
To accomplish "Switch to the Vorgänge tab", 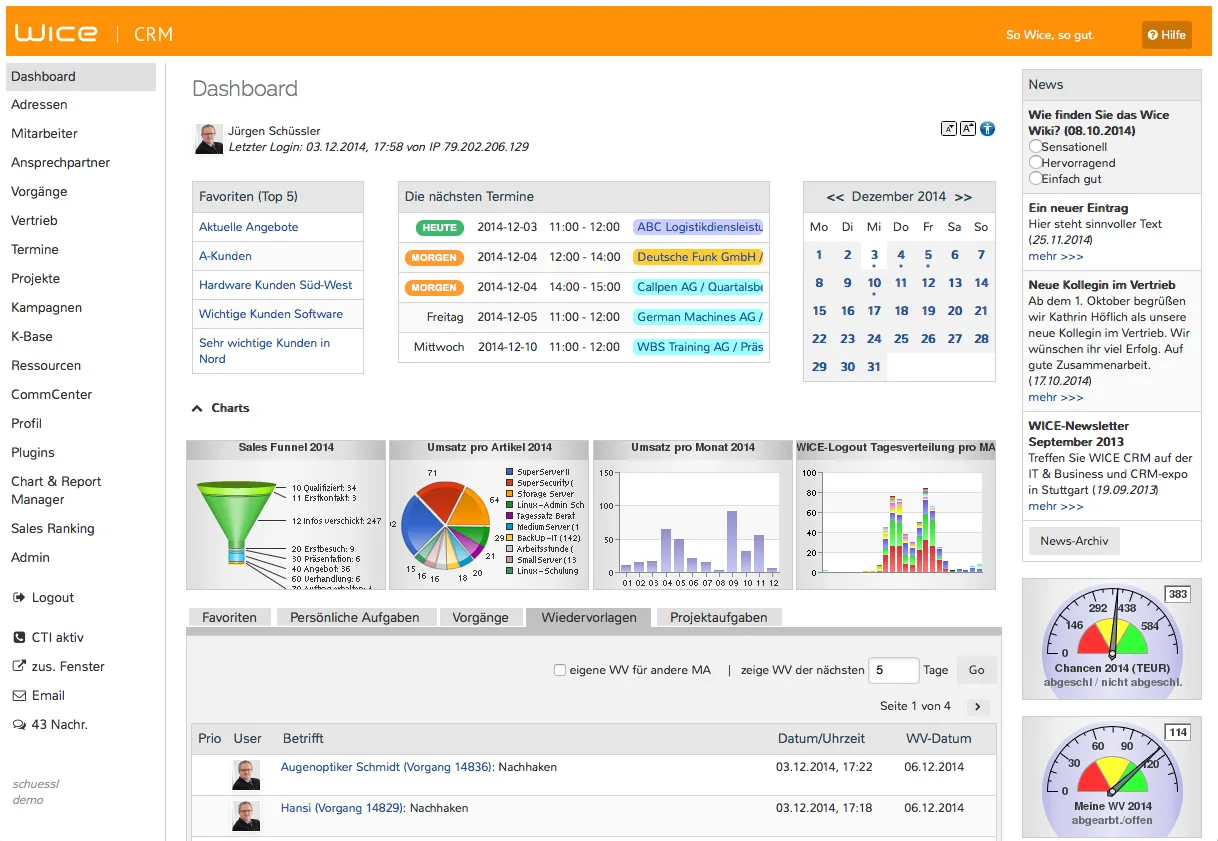I will 480,617.
